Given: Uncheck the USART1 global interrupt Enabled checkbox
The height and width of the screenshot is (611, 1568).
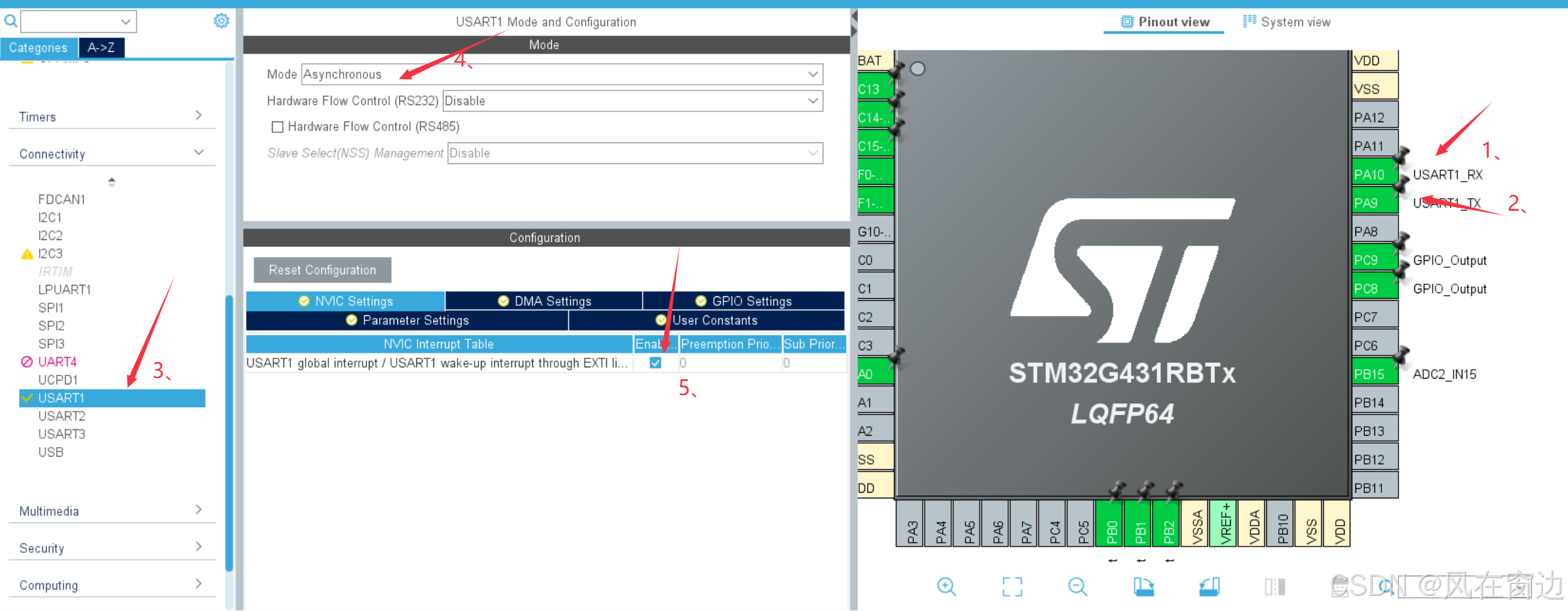Looking at the screenshot, I should coord(656,363).
